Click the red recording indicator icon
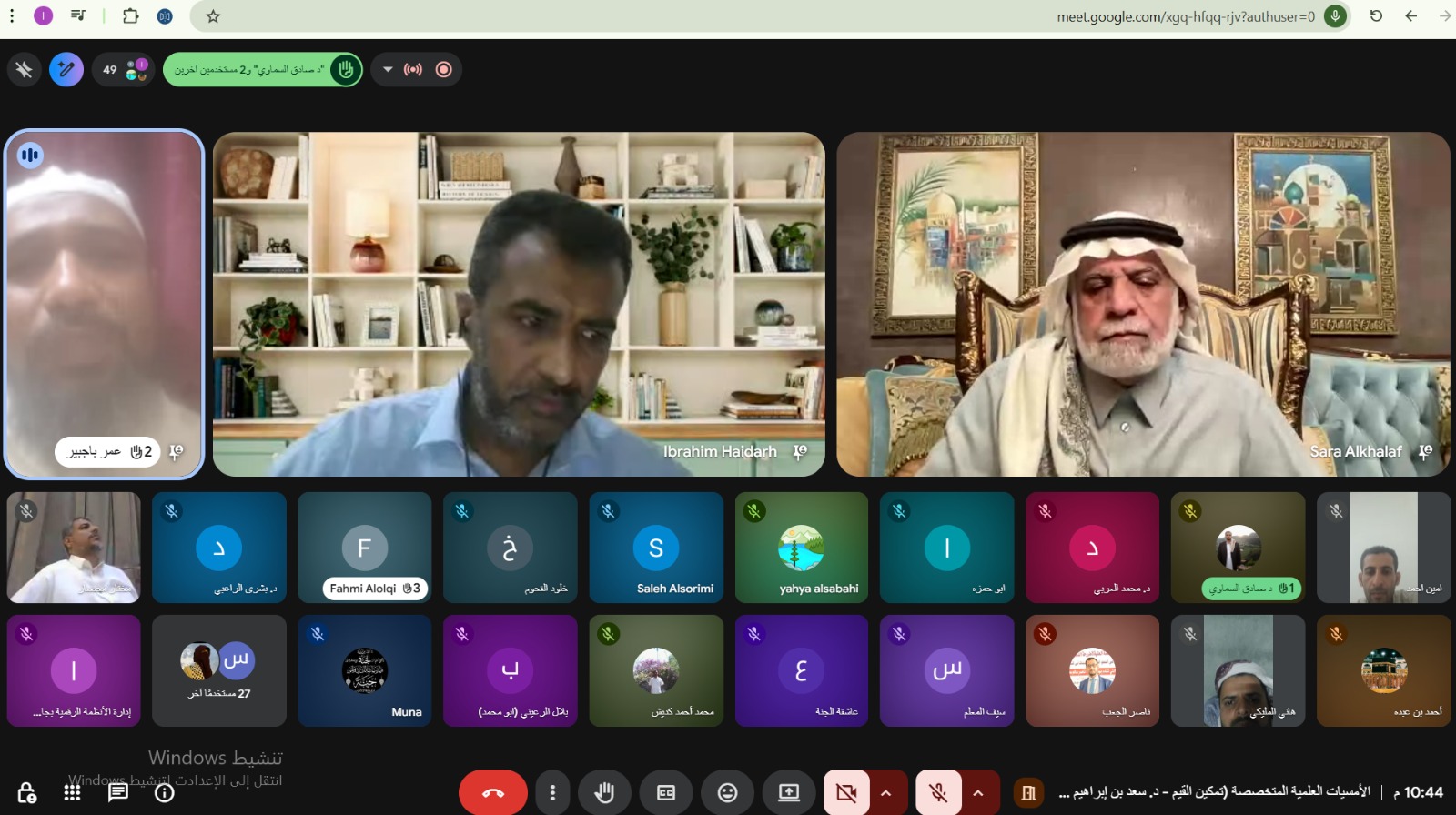The image size is (1456, 815). coord(444,69)
